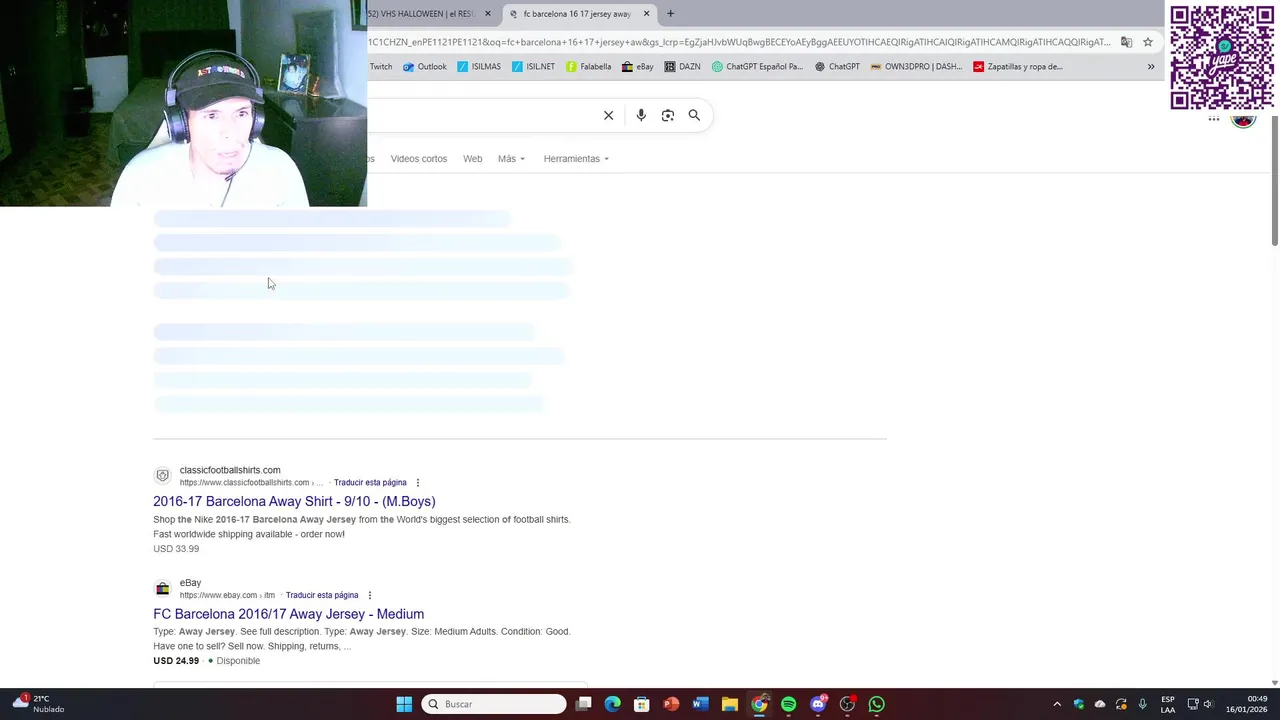Open the DAZN bookmark
The width and height of the screenshot is (1280, 720).
pyautogui.click(x=683, y=67)
